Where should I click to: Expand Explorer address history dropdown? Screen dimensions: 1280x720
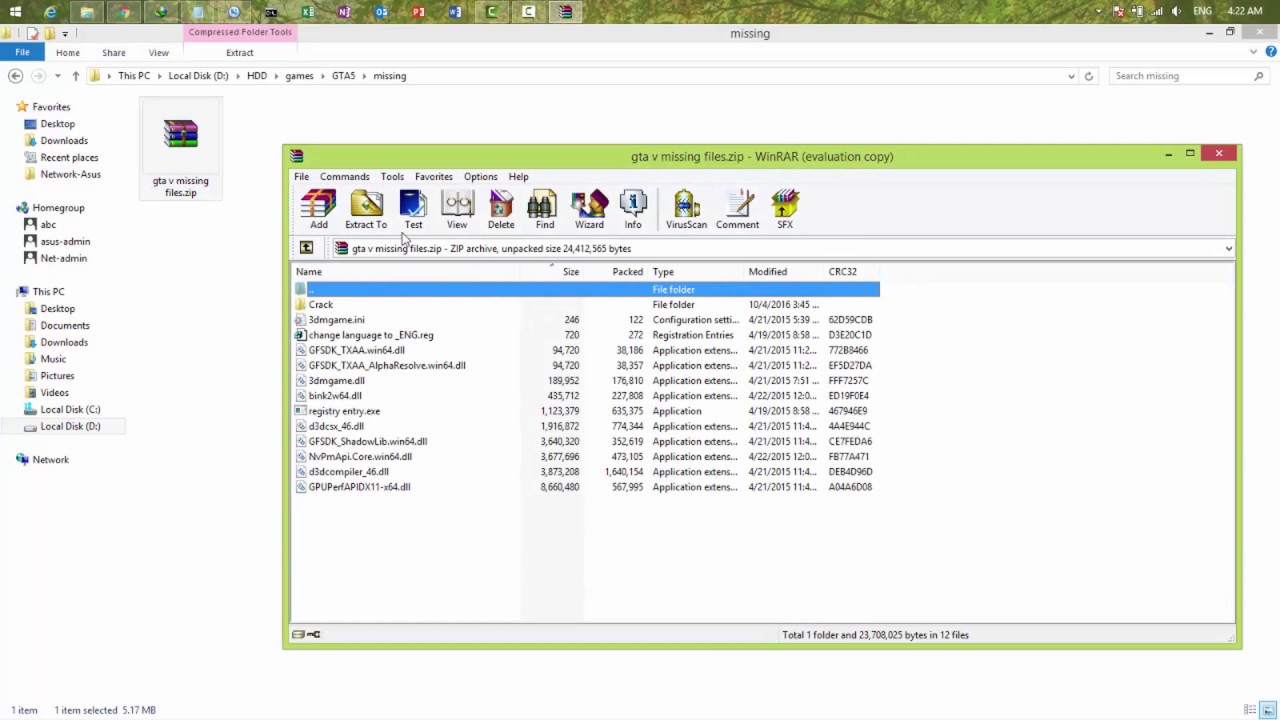(x=1071, y=76)
